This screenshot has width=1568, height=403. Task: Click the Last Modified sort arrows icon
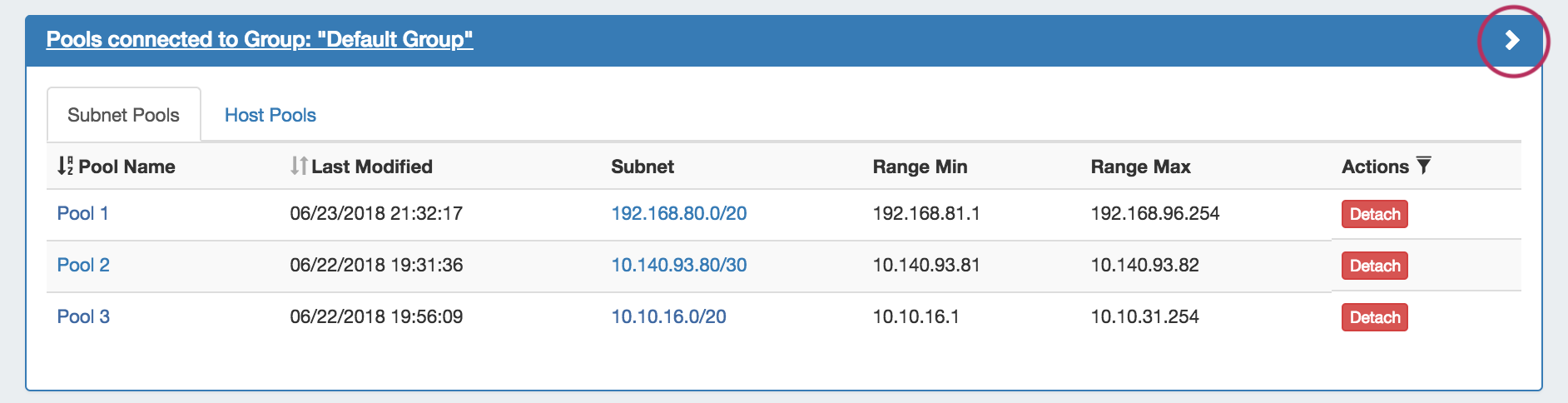(299, 166)
